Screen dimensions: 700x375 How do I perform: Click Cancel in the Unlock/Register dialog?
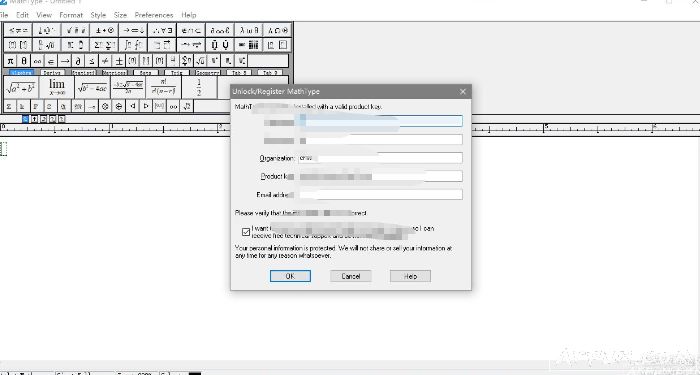350,276
